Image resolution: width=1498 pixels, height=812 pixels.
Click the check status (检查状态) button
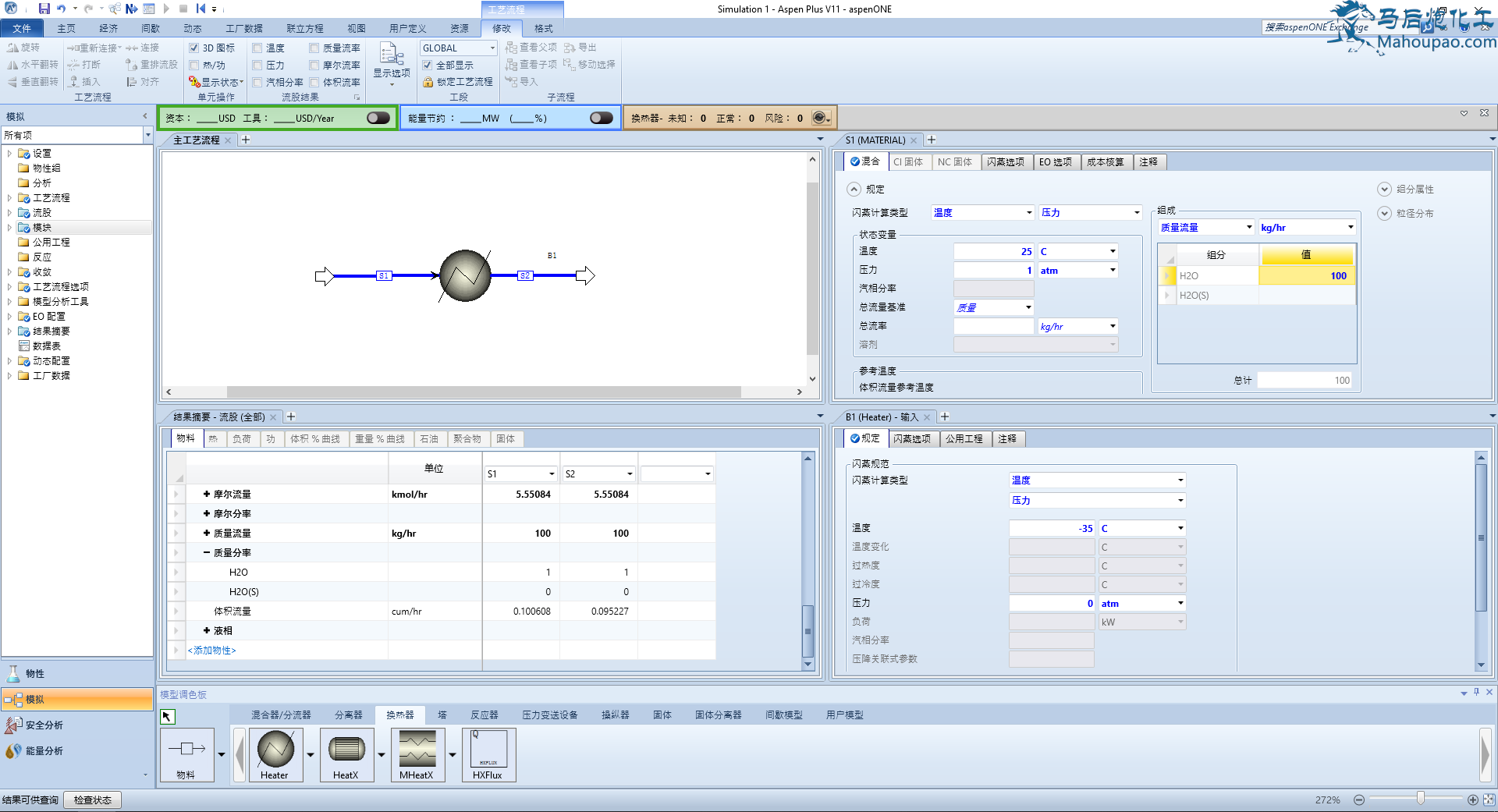click(x=93, y=800)
